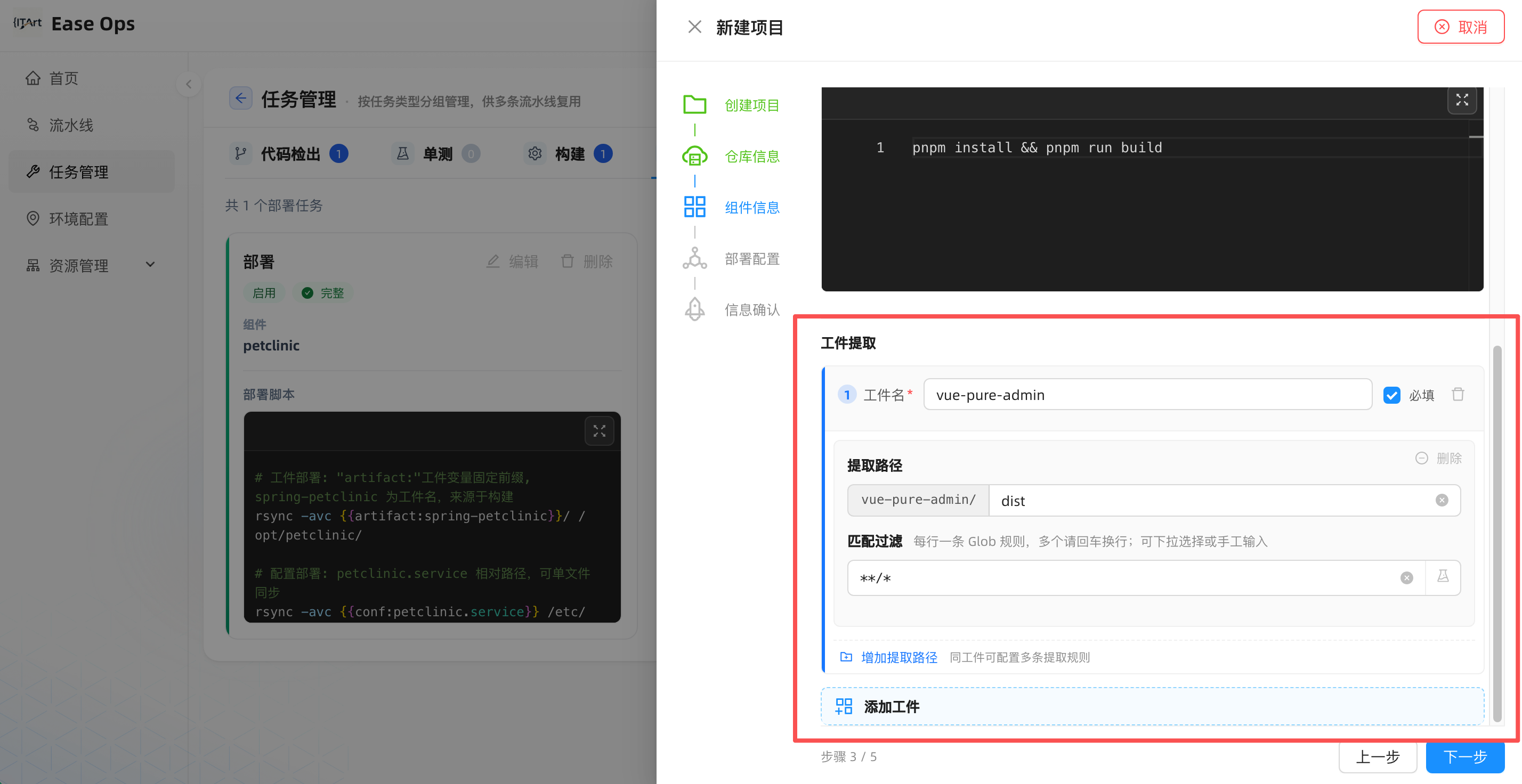
Task: Click the 增加提取路径 link
Action: tap(898, 657)
